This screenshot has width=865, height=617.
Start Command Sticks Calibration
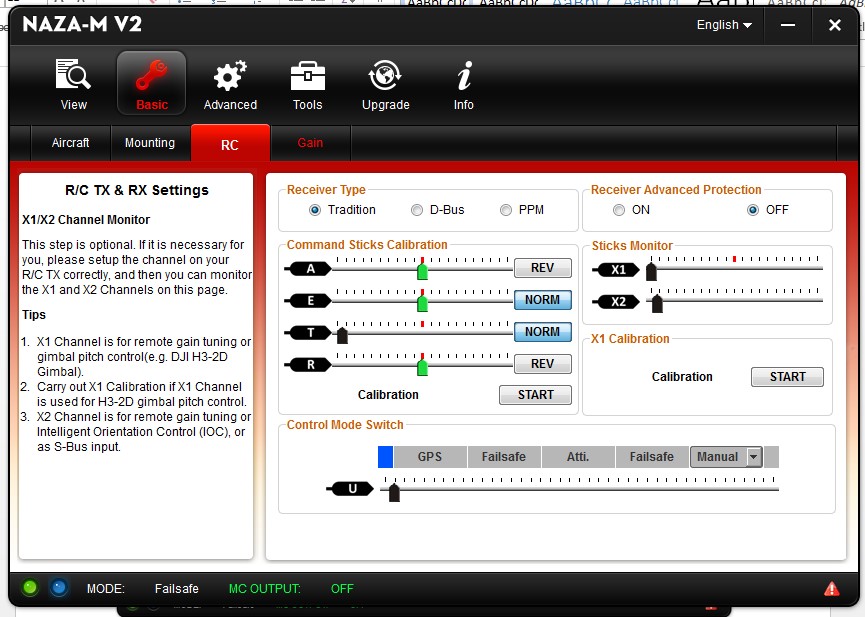click(535, 395)
